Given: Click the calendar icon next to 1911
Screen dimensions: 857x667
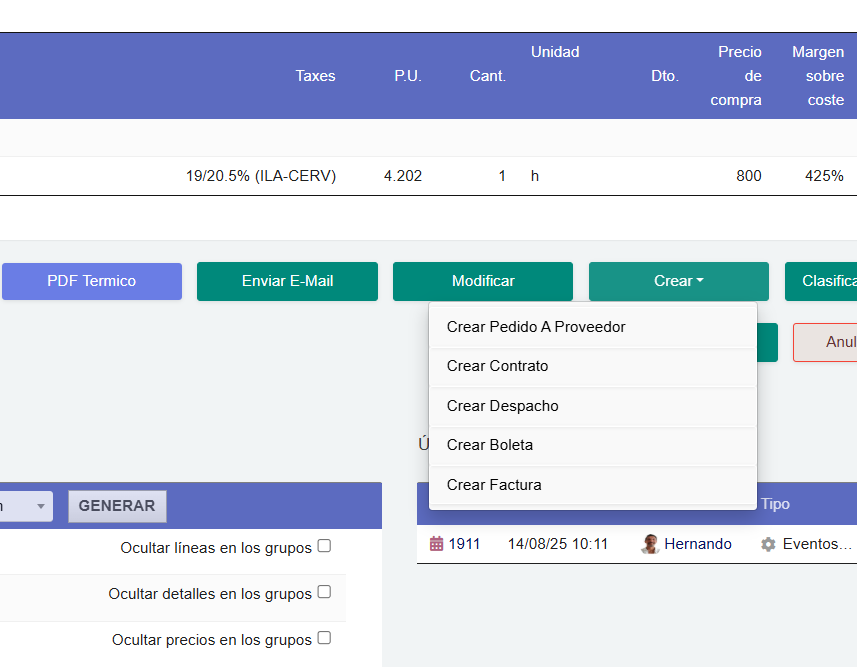Looking at the screenshot, I should [437, 543].
